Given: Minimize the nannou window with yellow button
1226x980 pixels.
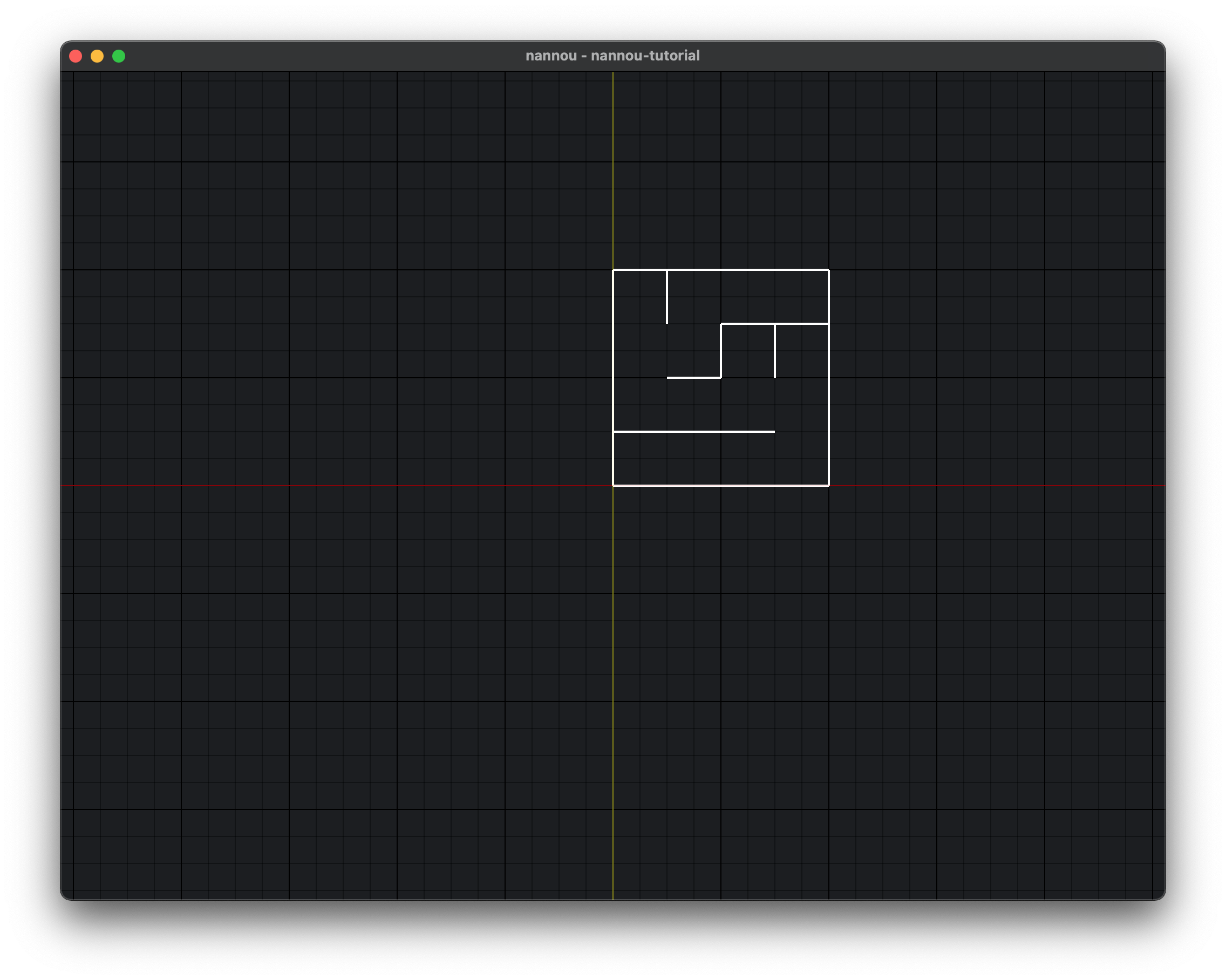Looking at the screenshot, I should click(97, 56).
